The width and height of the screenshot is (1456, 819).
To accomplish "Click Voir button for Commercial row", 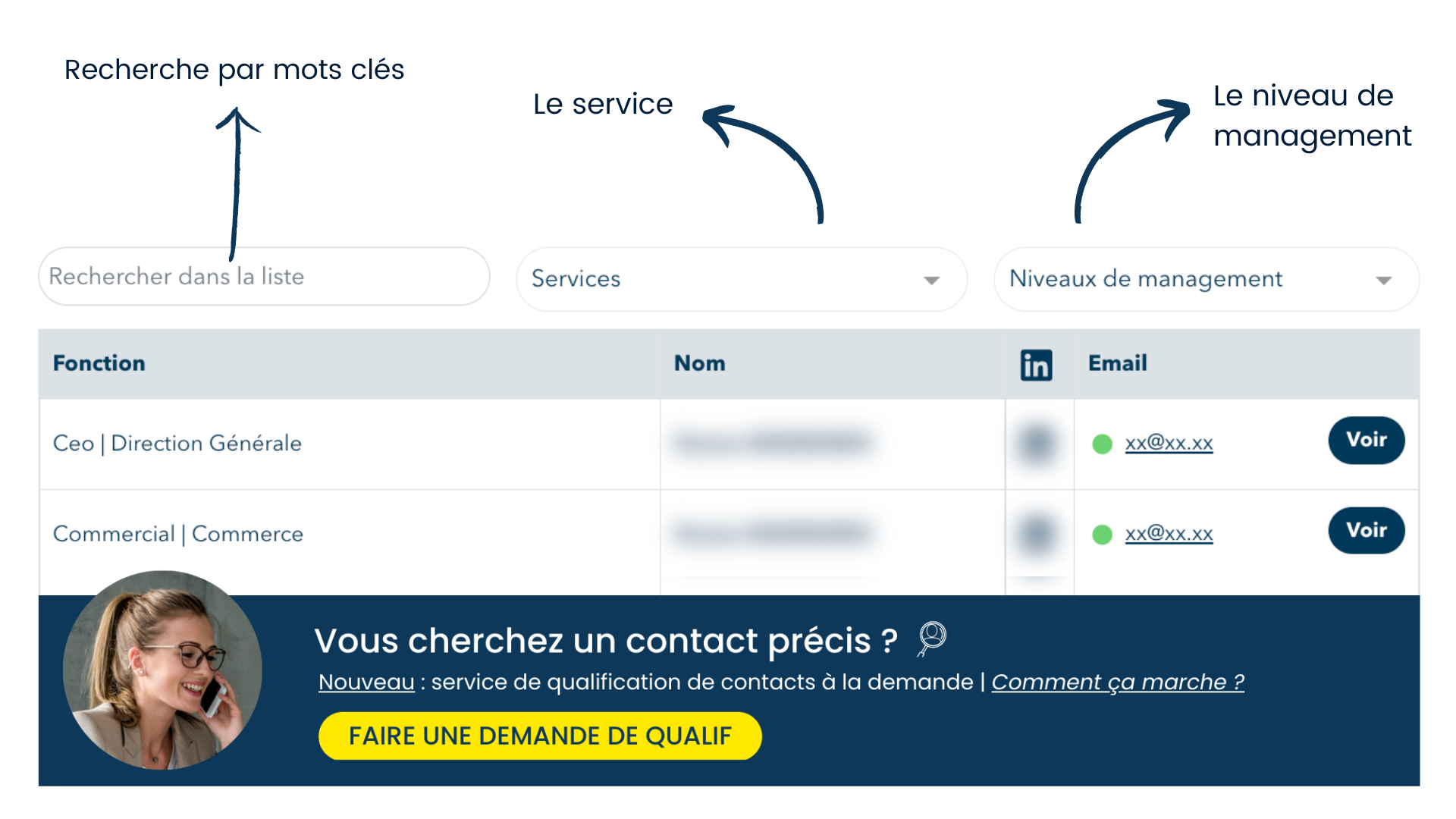I will [x=1367, y=530].
